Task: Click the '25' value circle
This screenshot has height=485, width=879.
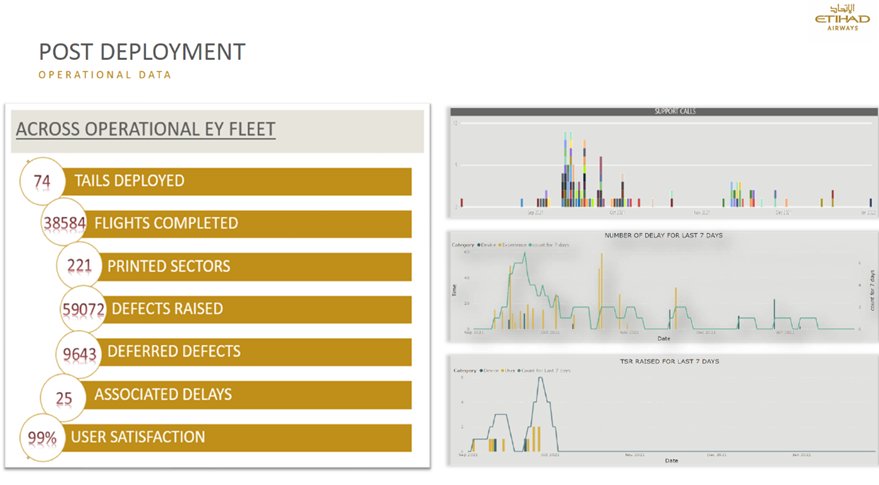Action: [63, 398]
